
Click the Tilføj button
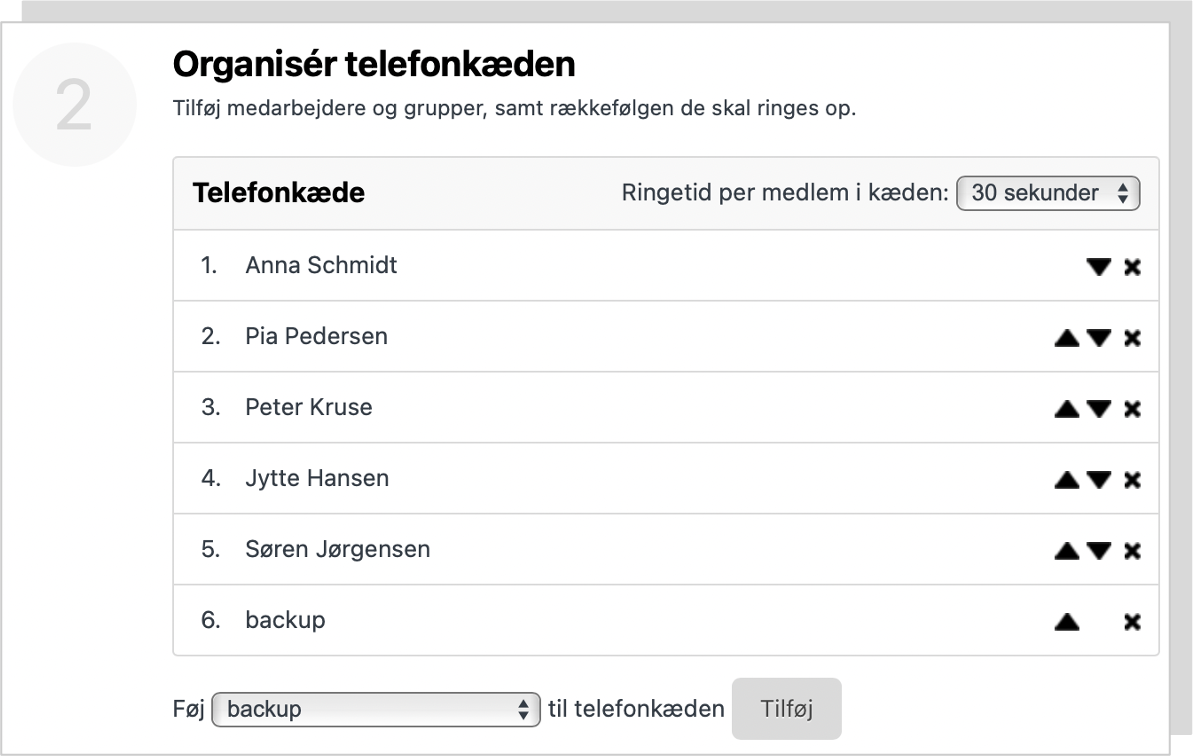tap(787, 708)
